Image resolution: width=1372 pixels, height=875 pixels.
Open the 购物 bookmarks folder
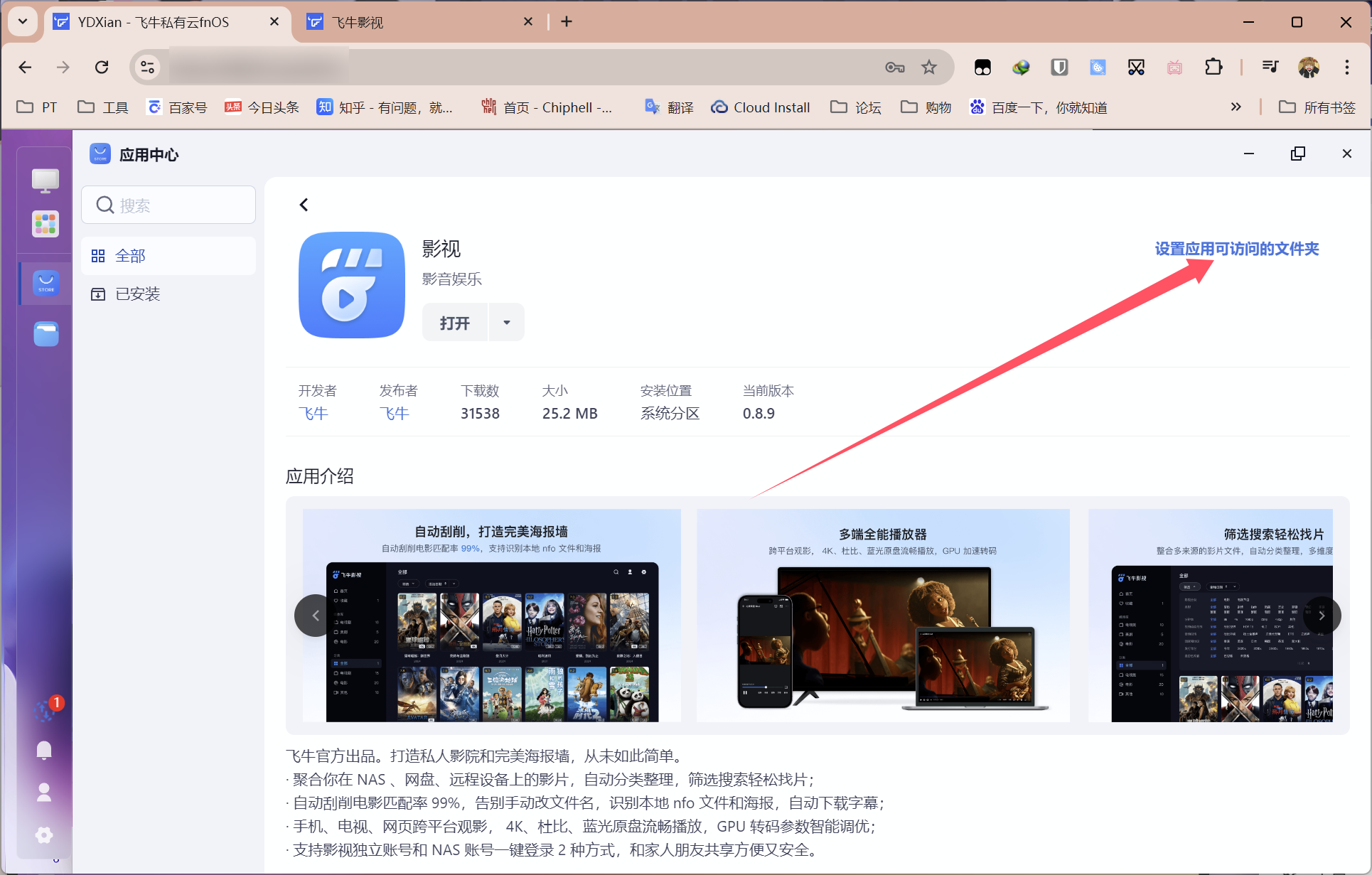point(926,107)
